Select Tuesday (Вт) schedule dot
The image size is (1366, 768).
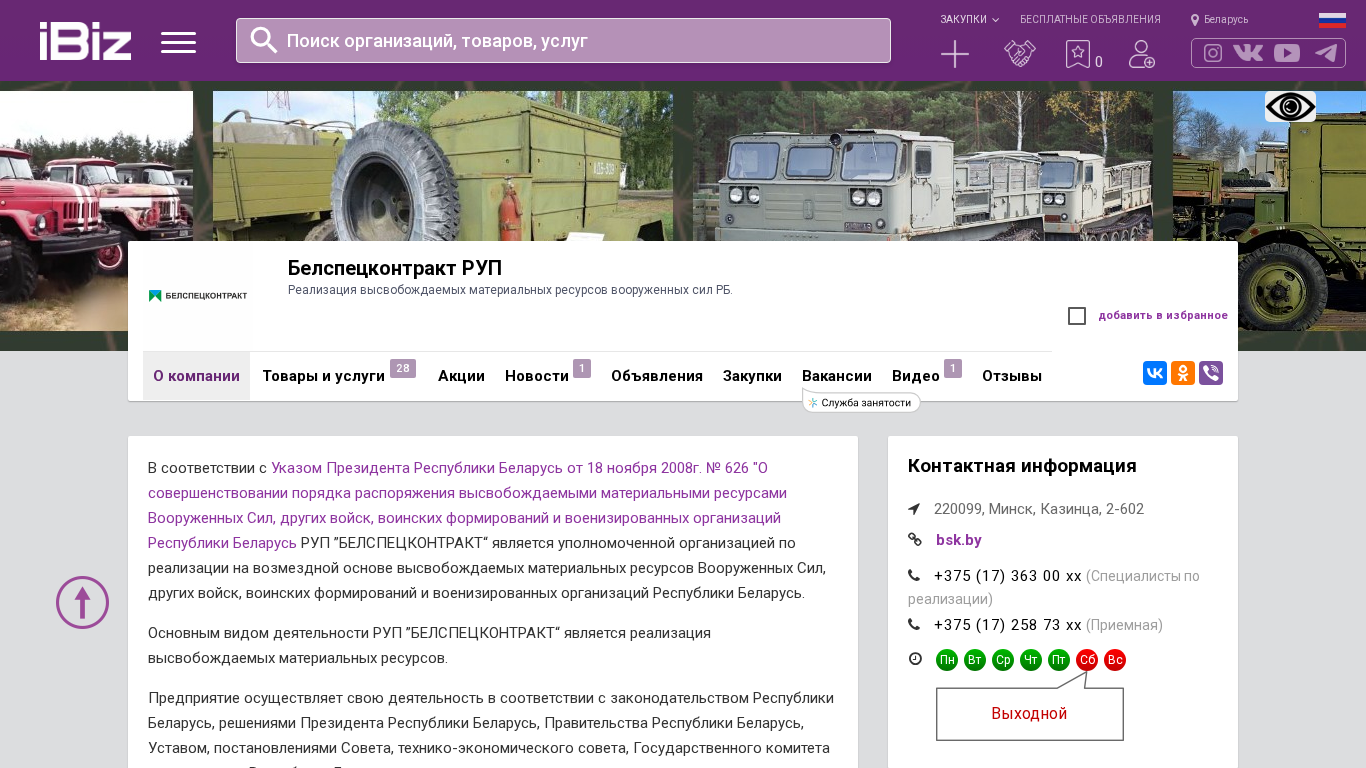point(975,660)
